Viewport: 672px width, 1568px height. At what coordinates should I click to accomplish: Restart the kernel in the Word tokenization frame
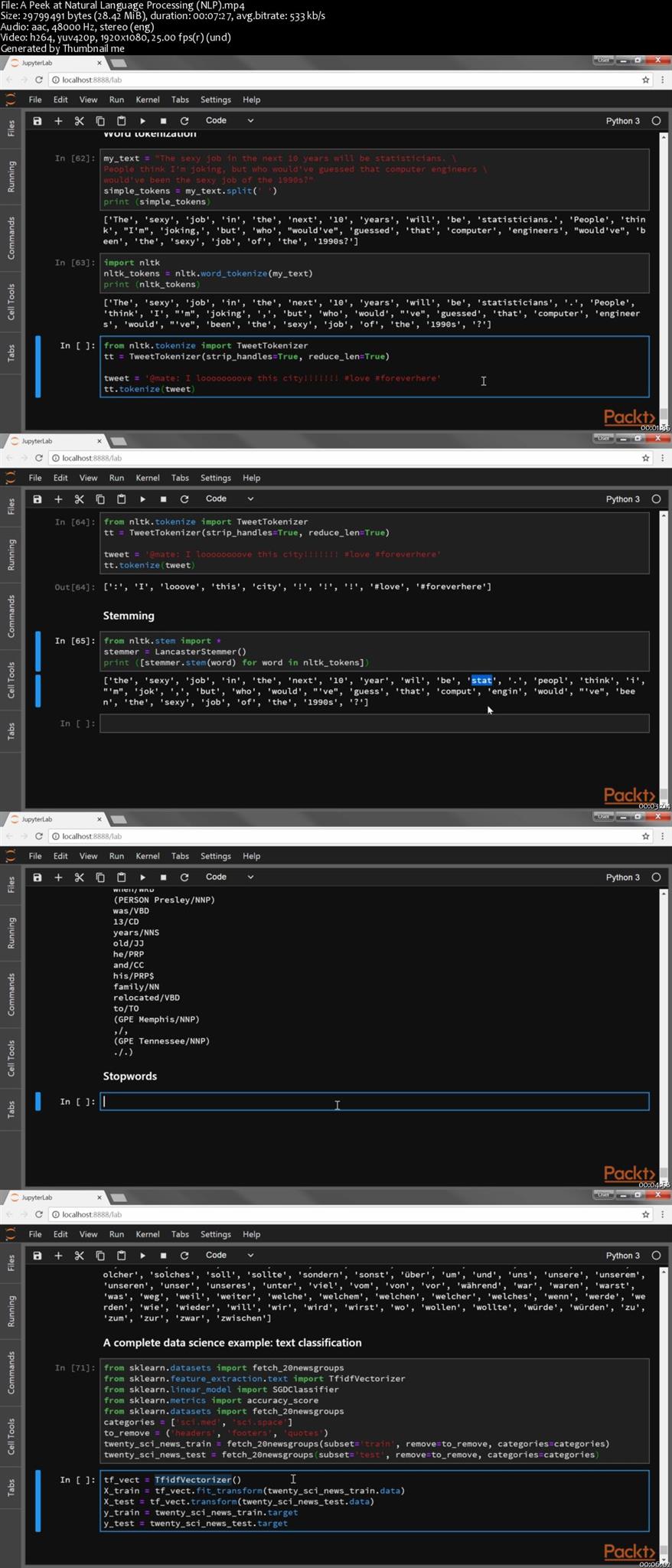(184, 121)
